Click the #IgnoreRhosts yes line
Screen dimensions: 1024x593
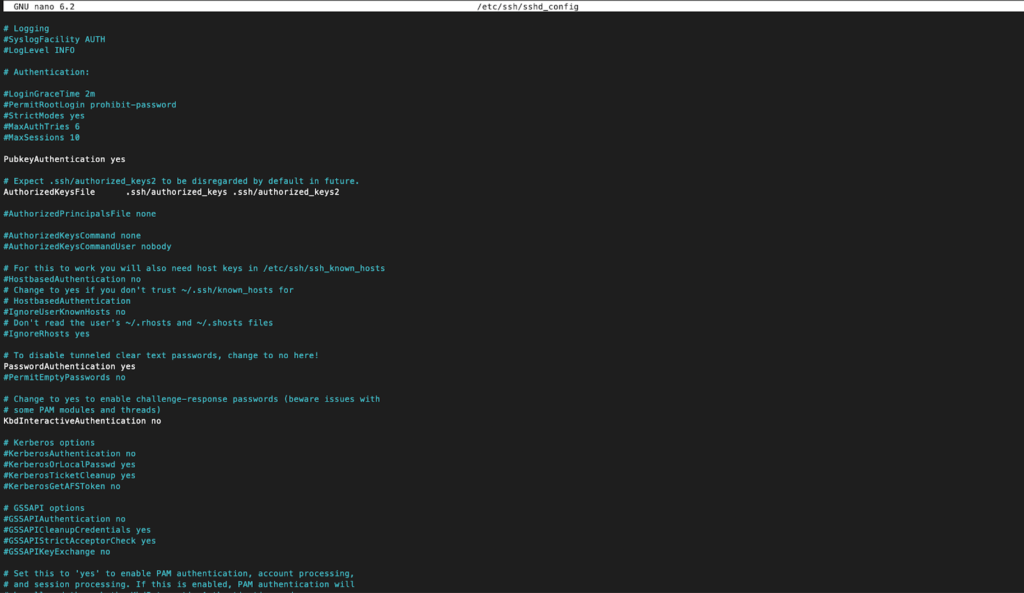pos(46,334)
